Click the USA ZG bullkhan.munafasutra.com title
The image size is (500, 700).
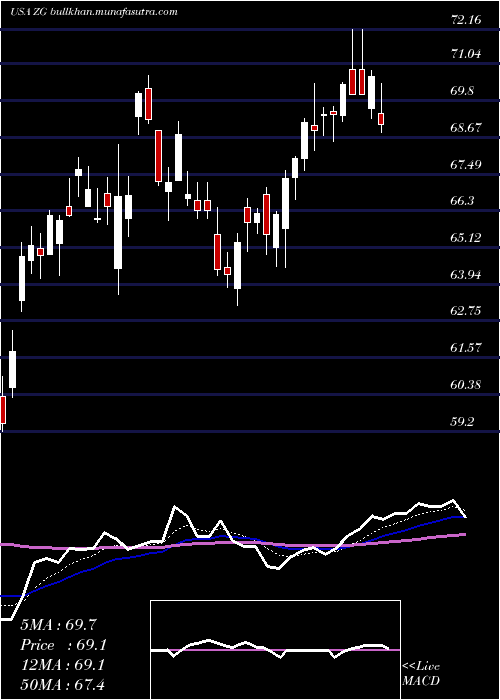[x=93, y=12]
